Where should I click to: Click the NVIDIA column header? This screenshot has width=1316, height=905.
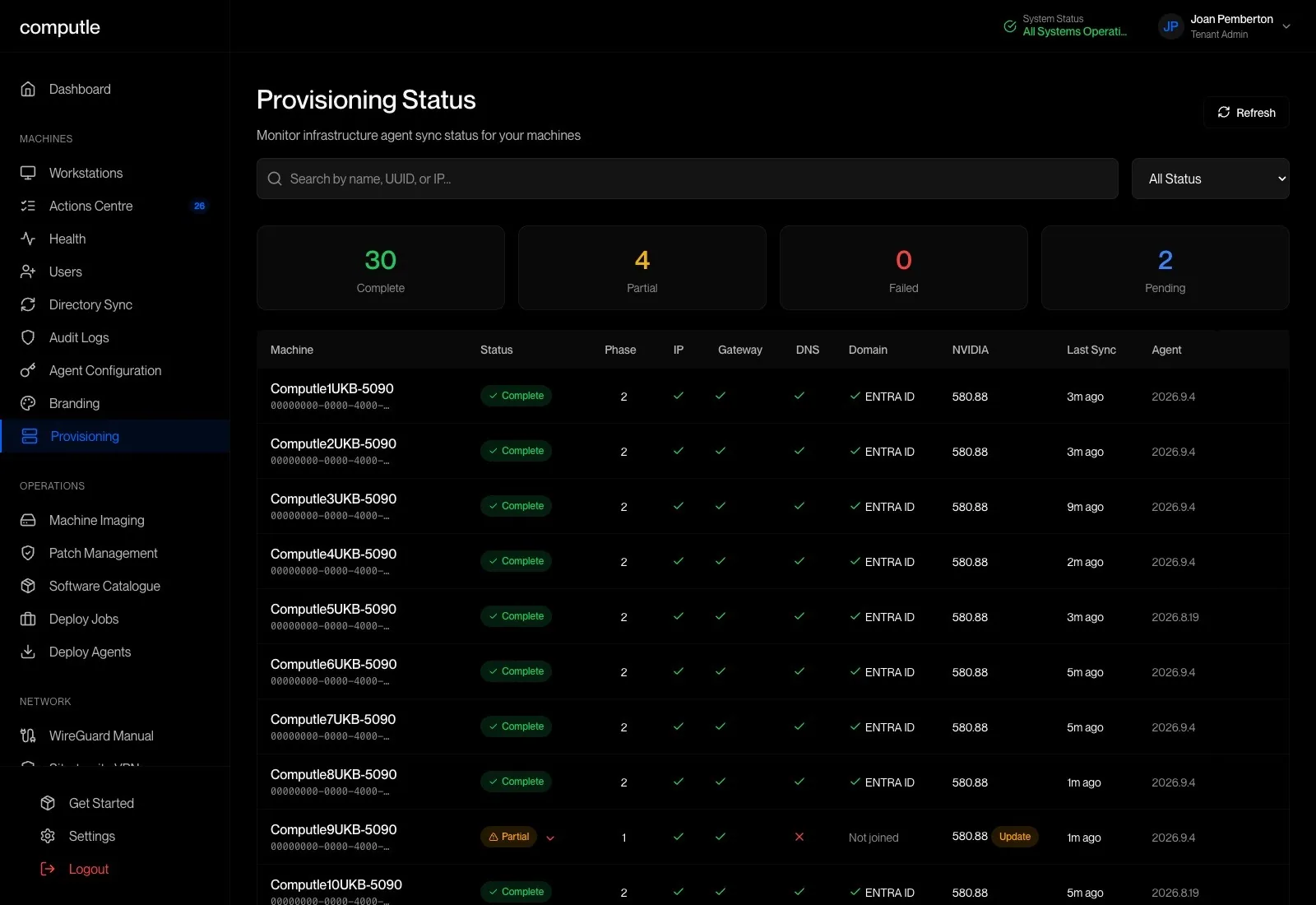pos(971,350)
